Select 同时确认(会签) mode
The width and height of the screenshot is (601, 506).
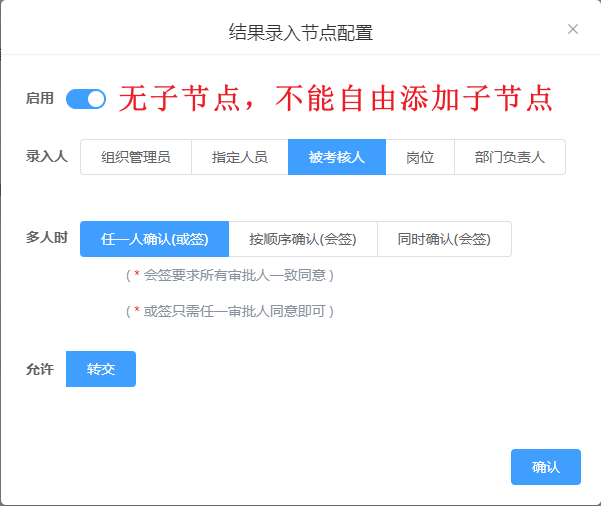(444, 239)
